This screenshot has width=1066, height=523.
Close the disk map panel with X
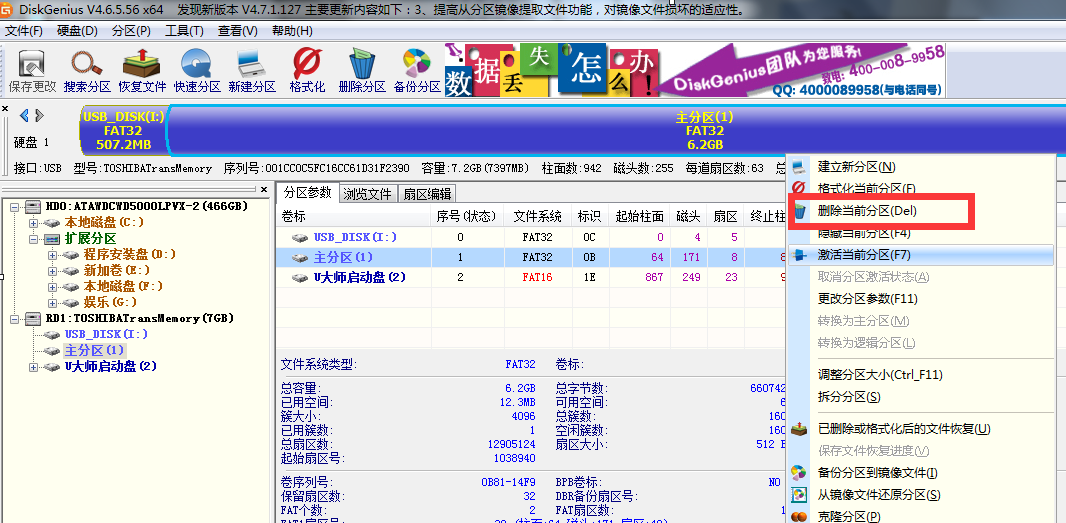click(5, 108)
